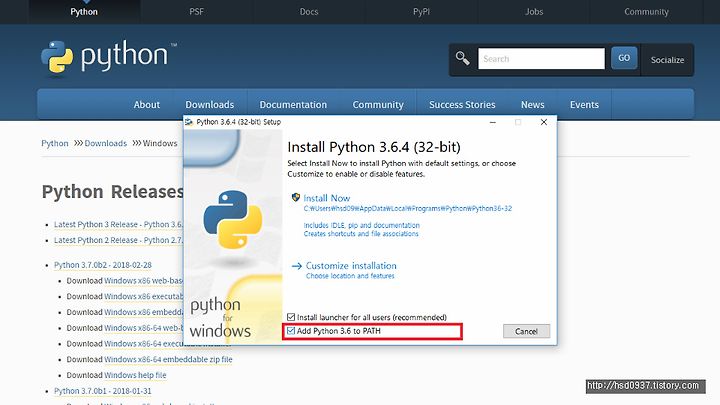Open the Windows x86 executable installer link
The width and height of the screenshot is (720, 405).
point(144,296)
